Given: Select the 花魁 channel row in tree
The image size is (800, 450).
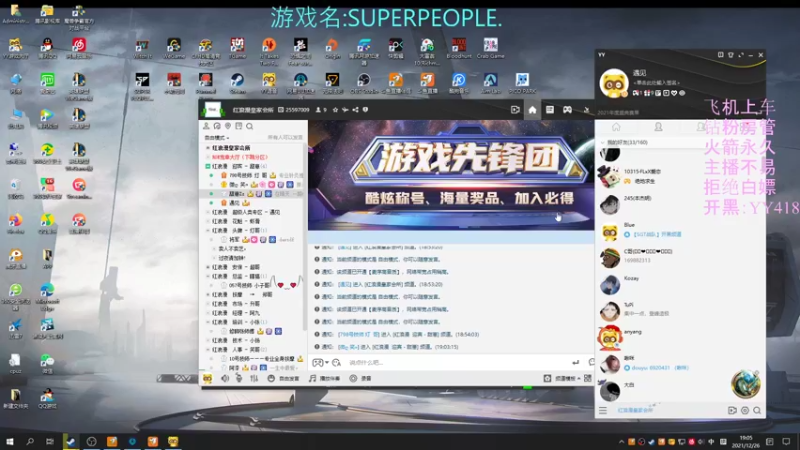Looking at the screenshot, I should 253,221.
